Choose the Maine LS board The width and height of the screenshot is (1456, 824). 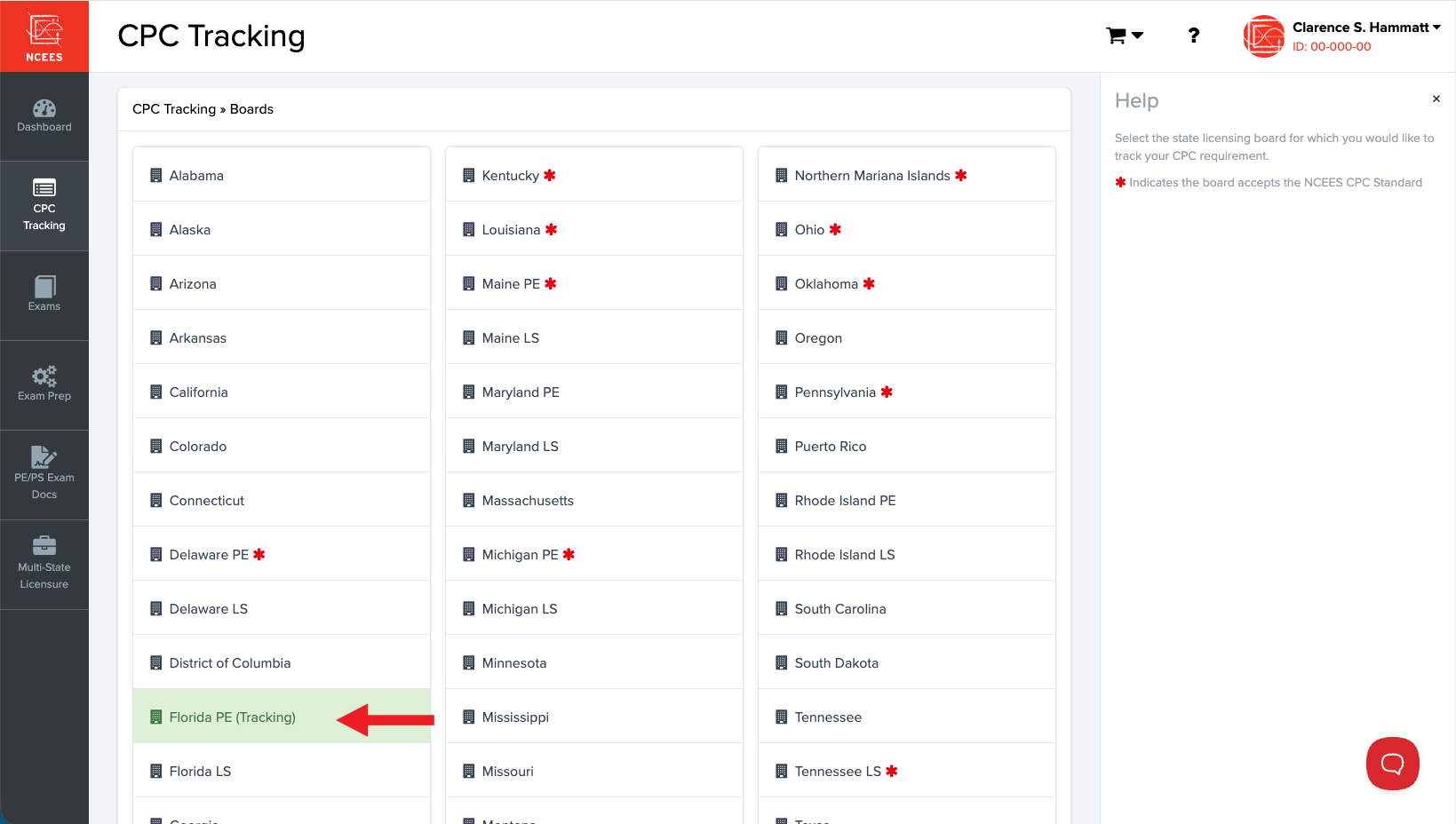[594, 337]
